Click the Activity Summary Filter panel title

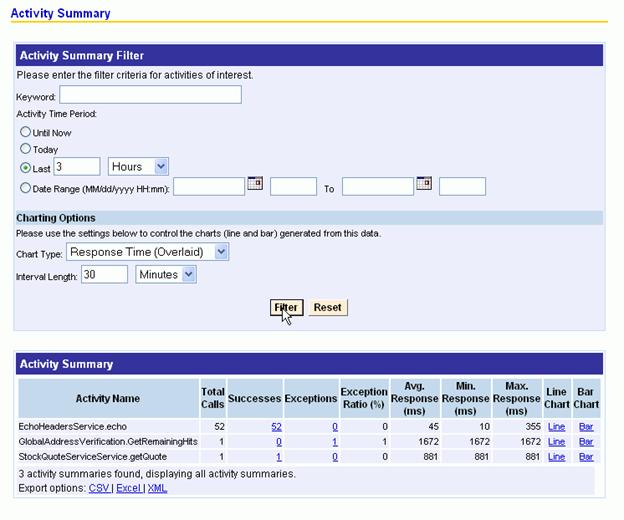click(x=82, y=56)
